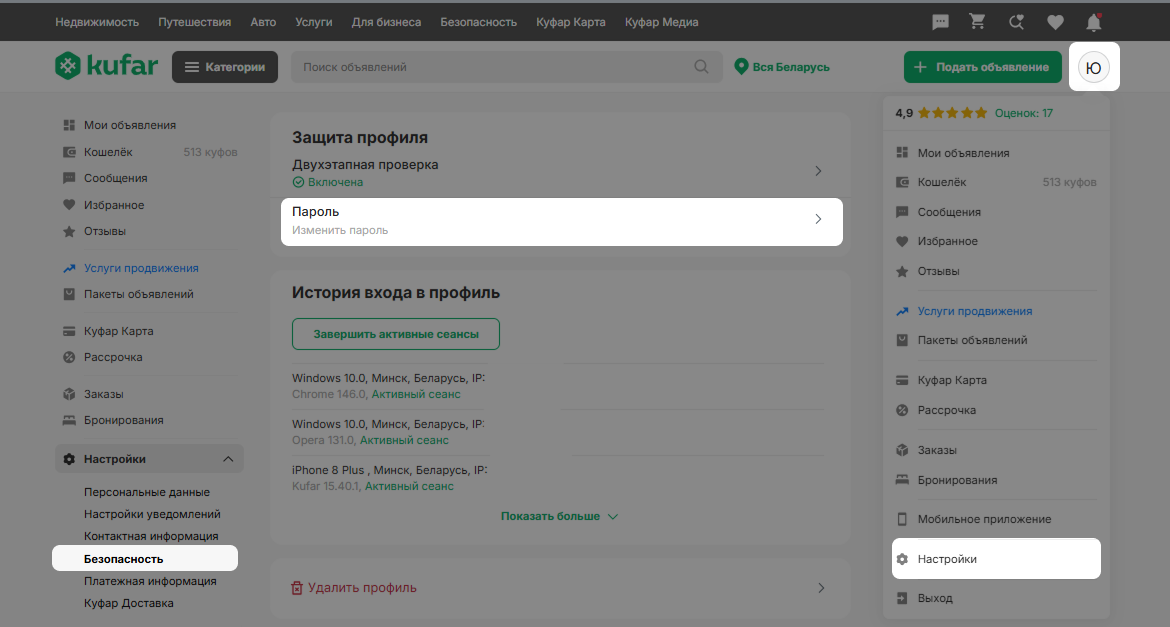
Task: Open Куфар Медиа in the top navigation
Action: point(662,22)
